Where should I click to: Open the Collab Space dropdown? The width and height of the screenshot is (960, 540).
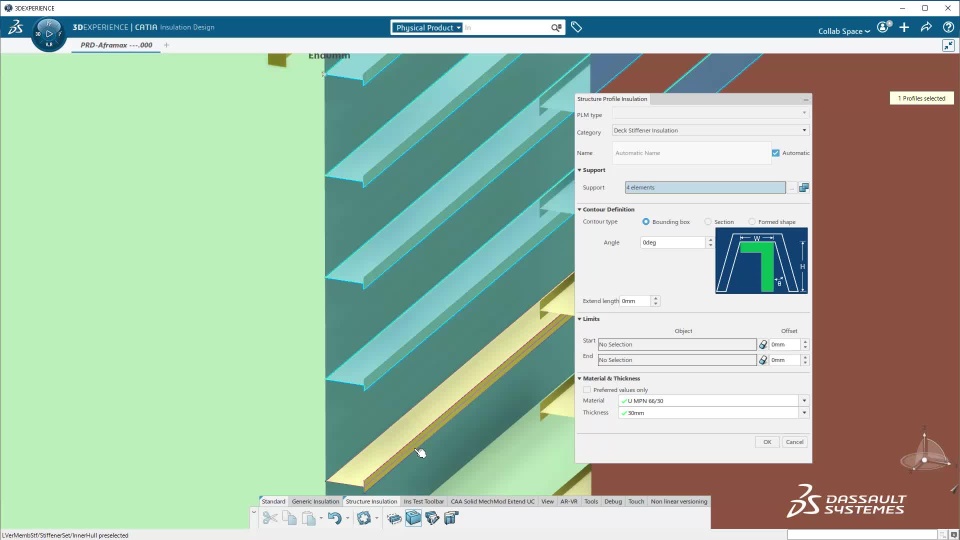pyautogui.click(x=844, y=31)
